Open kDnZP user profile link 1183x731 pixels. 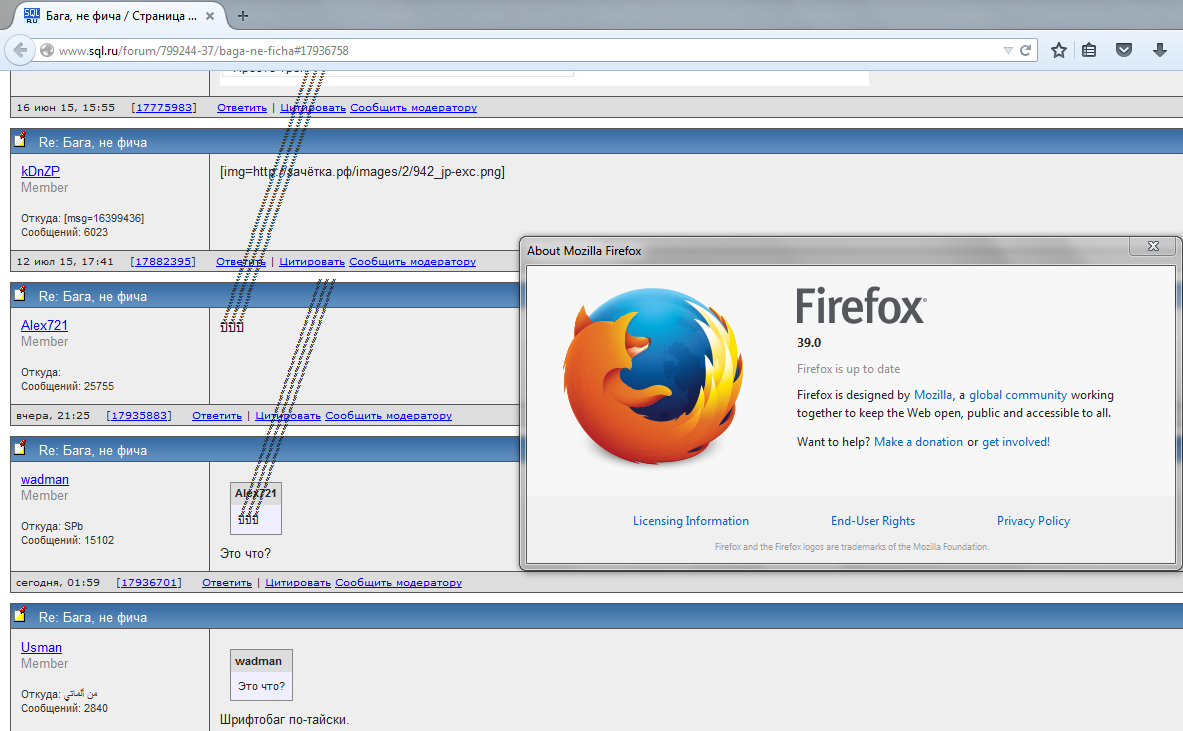pos(40,171)
